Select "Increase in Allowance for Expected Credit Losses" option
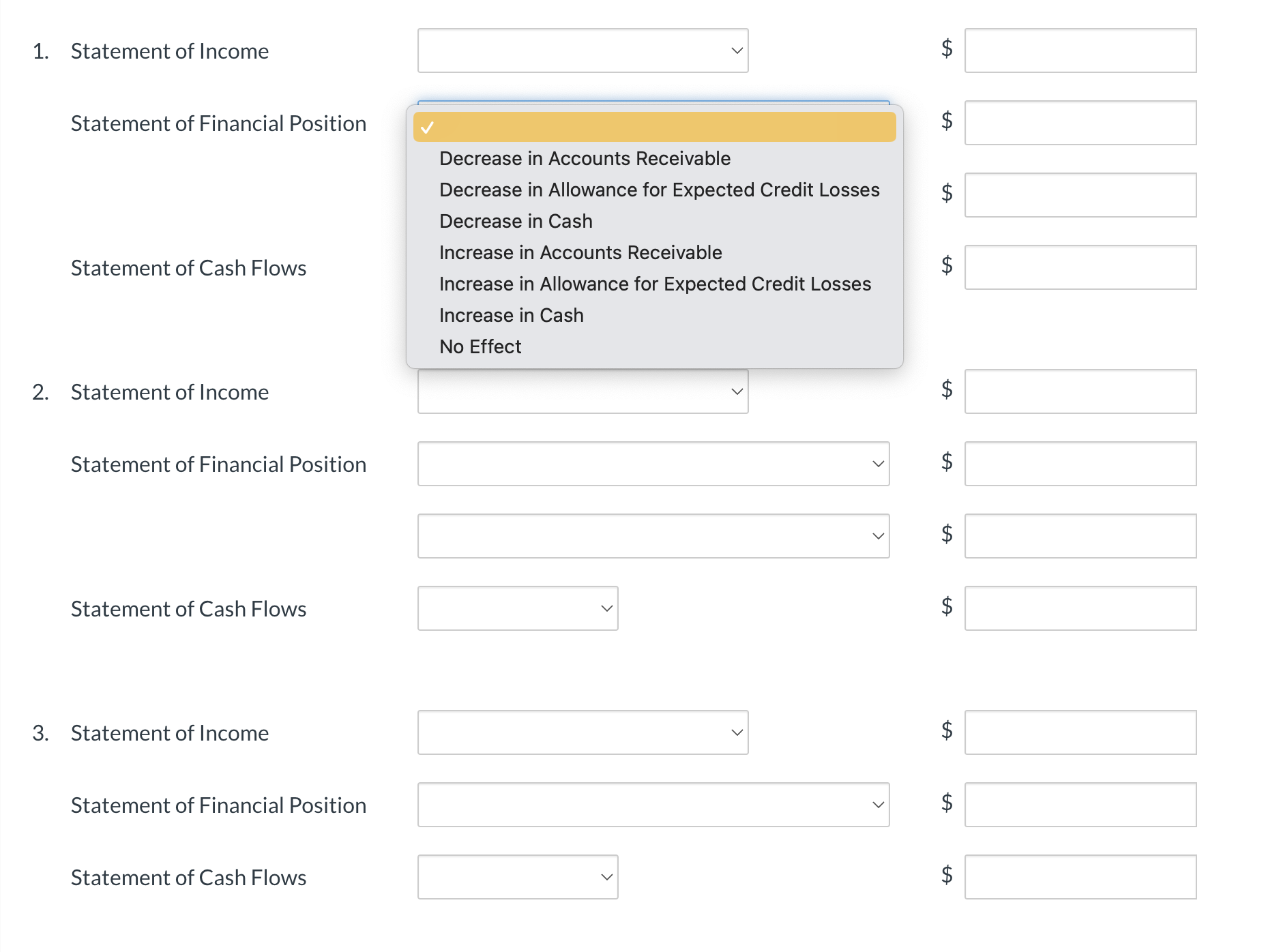 point(655,284)
